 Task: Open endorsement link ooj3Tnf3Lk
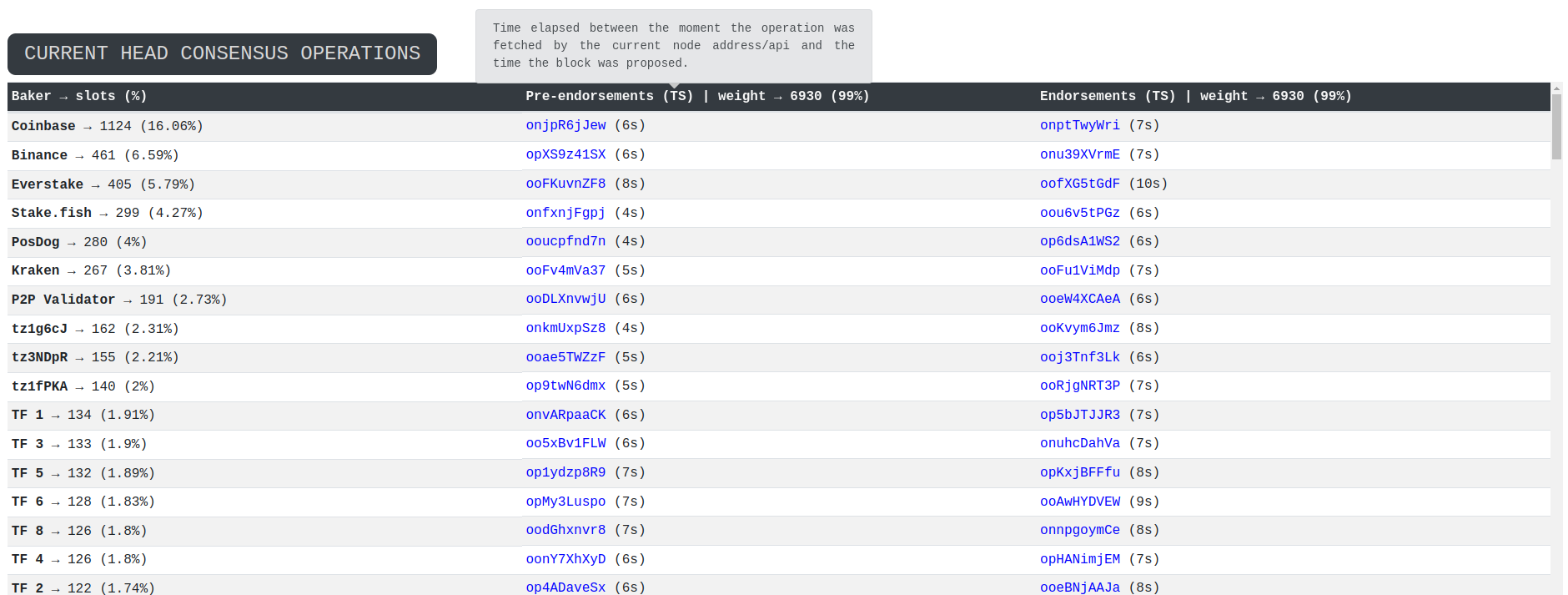1079,357
